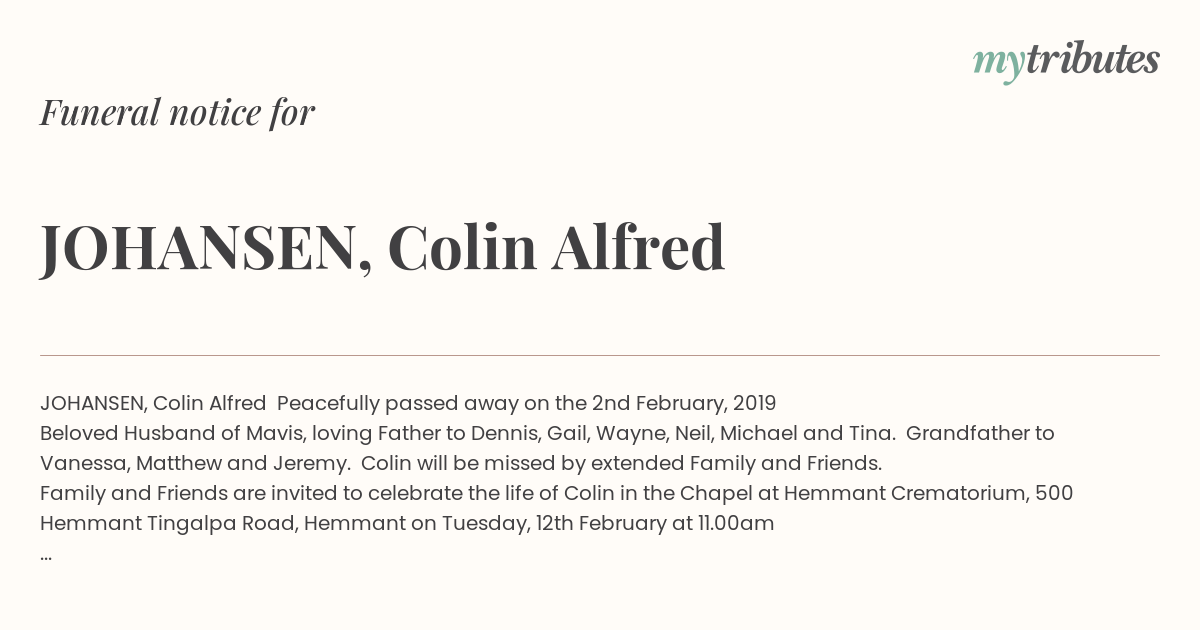This screenshot has width=1200, height=630.
Task: Click the '2nd February, 2019' date
Action: [x=684, y=403]
